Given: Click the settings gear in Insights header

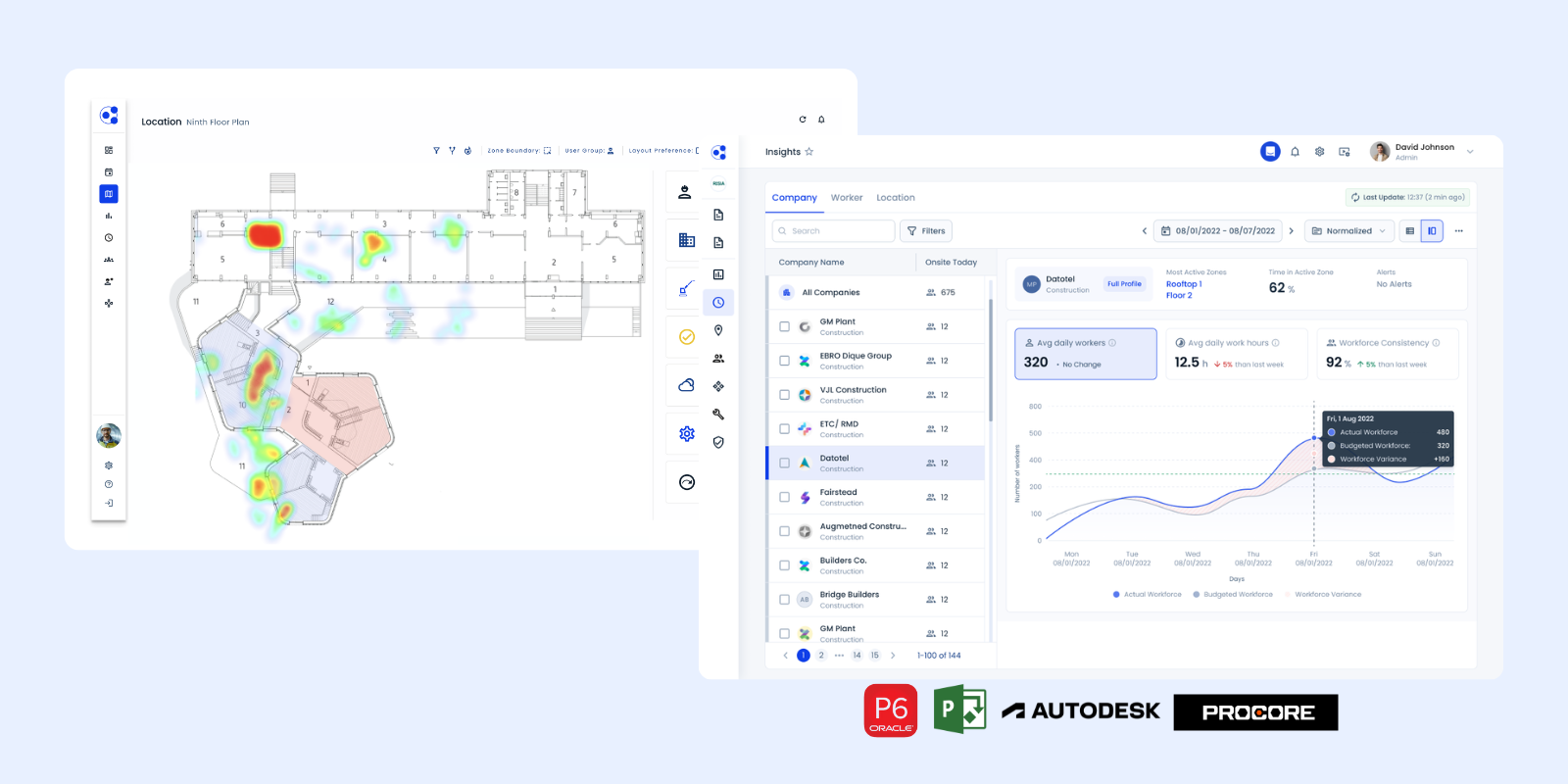Looking at the screenshot, I should pos(1319,152).
